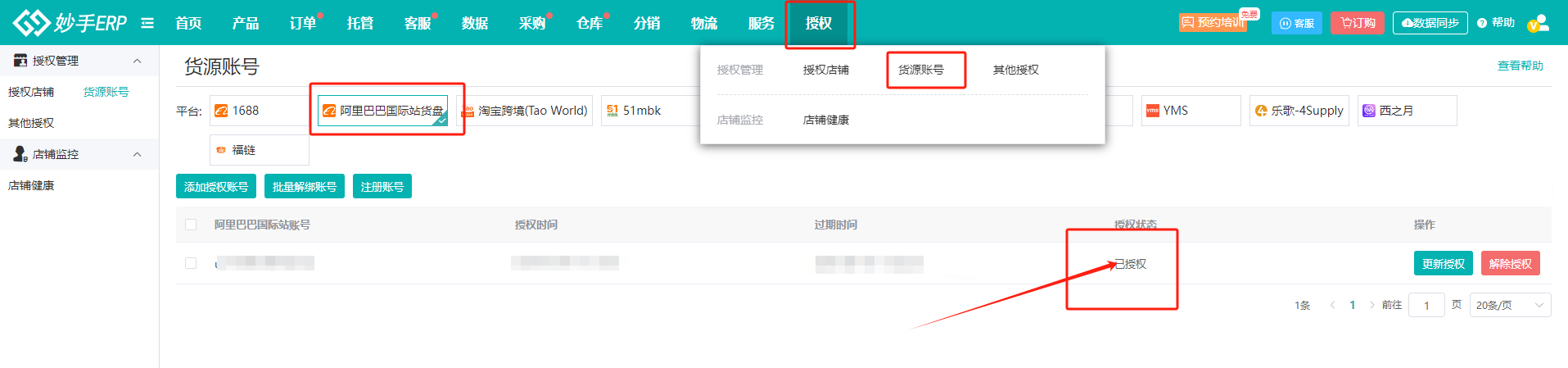1568x368 pixels.
Task: Click the 前往 page number input field
Action: 1426,305
